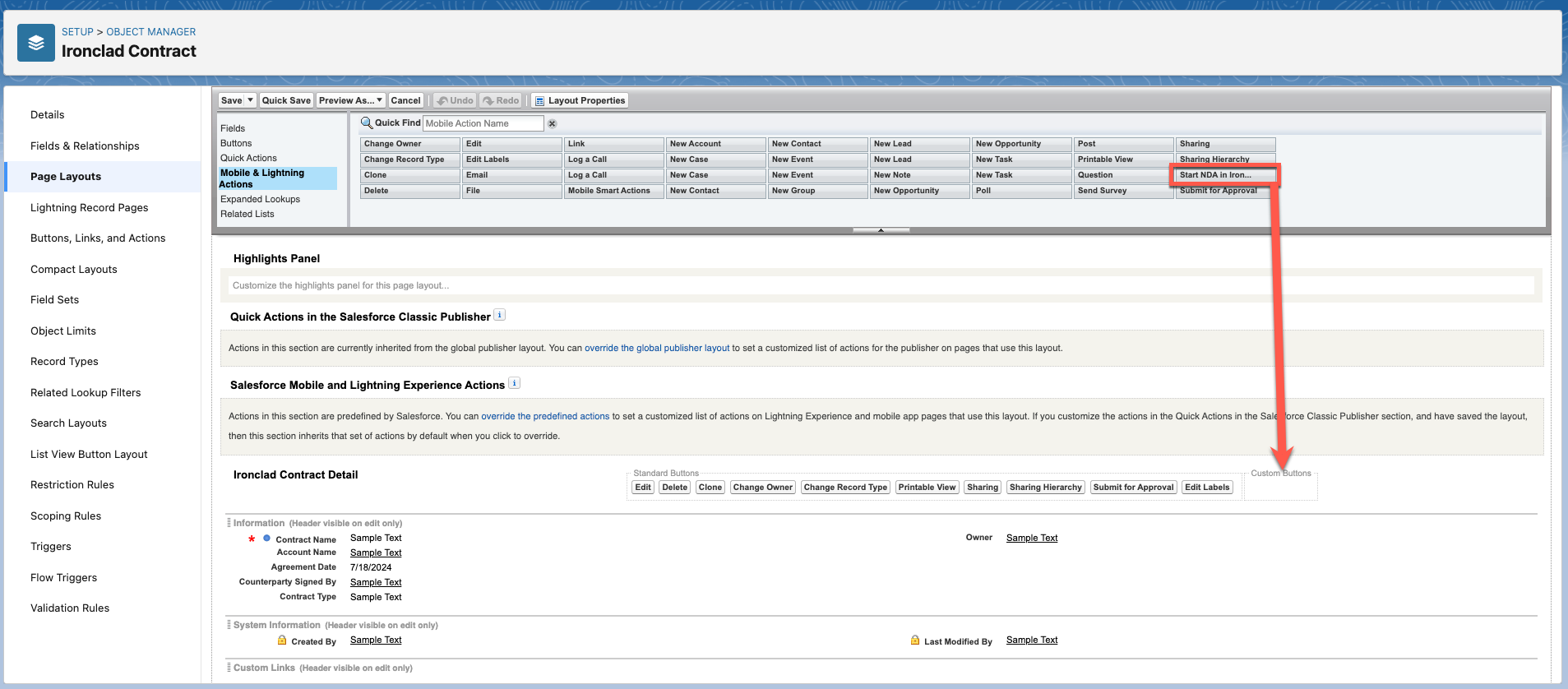Click the Highlights Panel customize area

coord(881,285)
